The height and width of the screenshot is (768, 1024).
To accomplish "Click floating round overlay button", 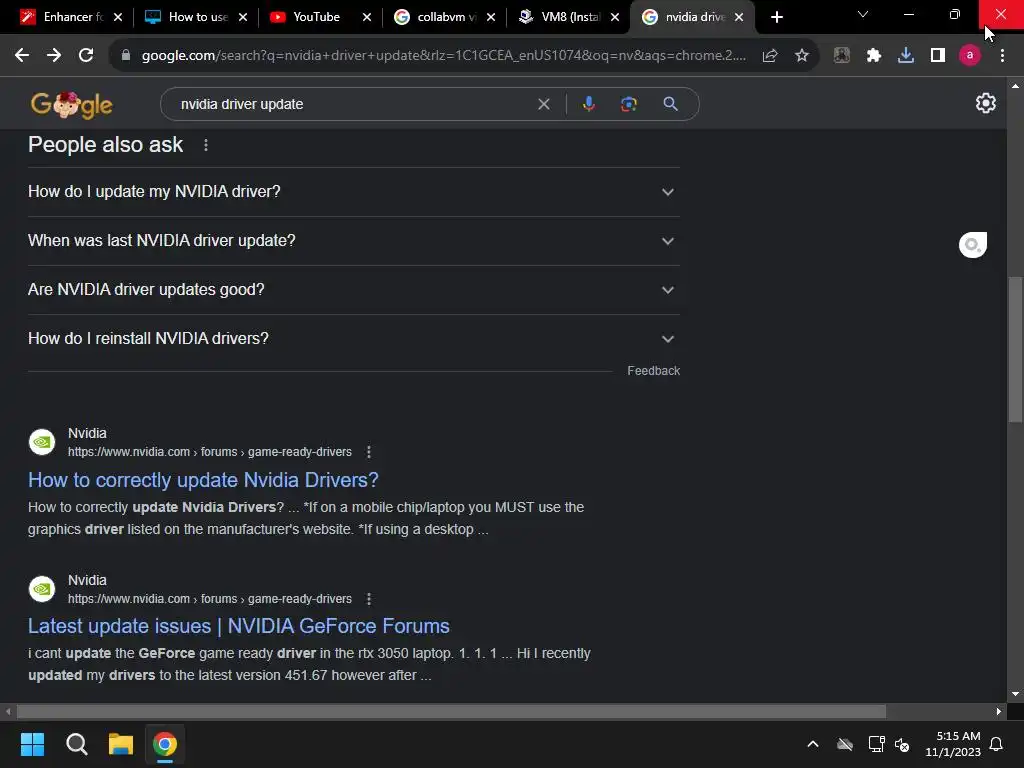I will pyautogui.click(x=972, y=245).
